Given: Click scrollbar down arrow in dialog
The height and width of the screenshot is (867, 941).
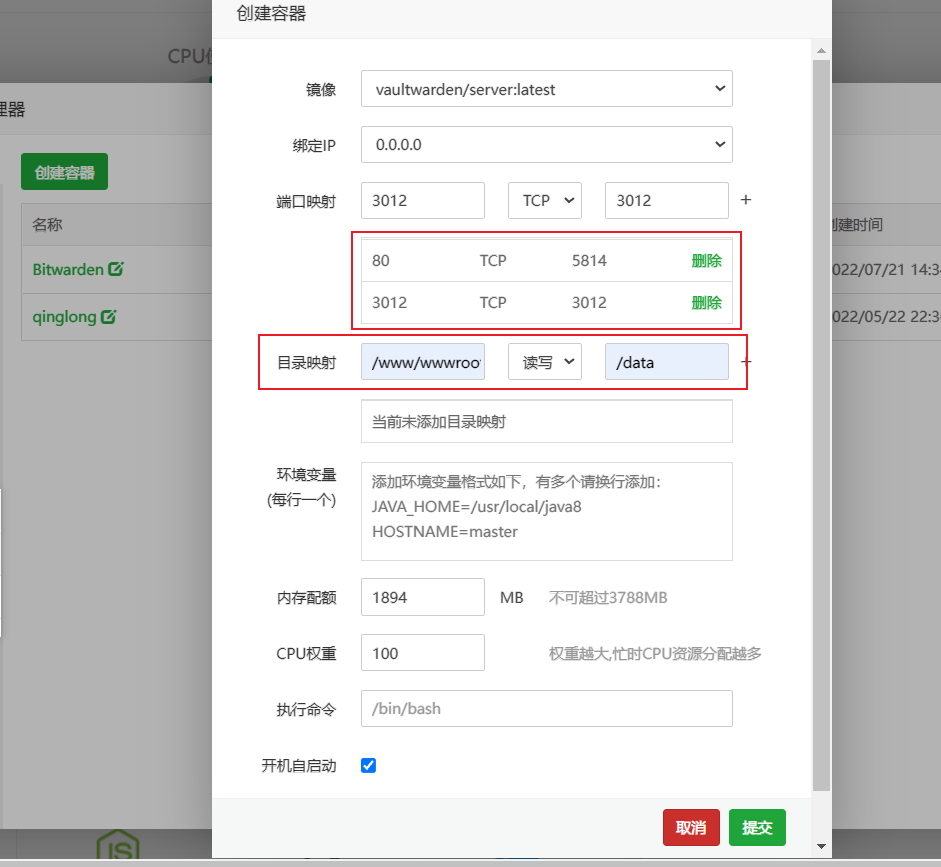Looking at the screenshot, I should [x=822, y=846].
